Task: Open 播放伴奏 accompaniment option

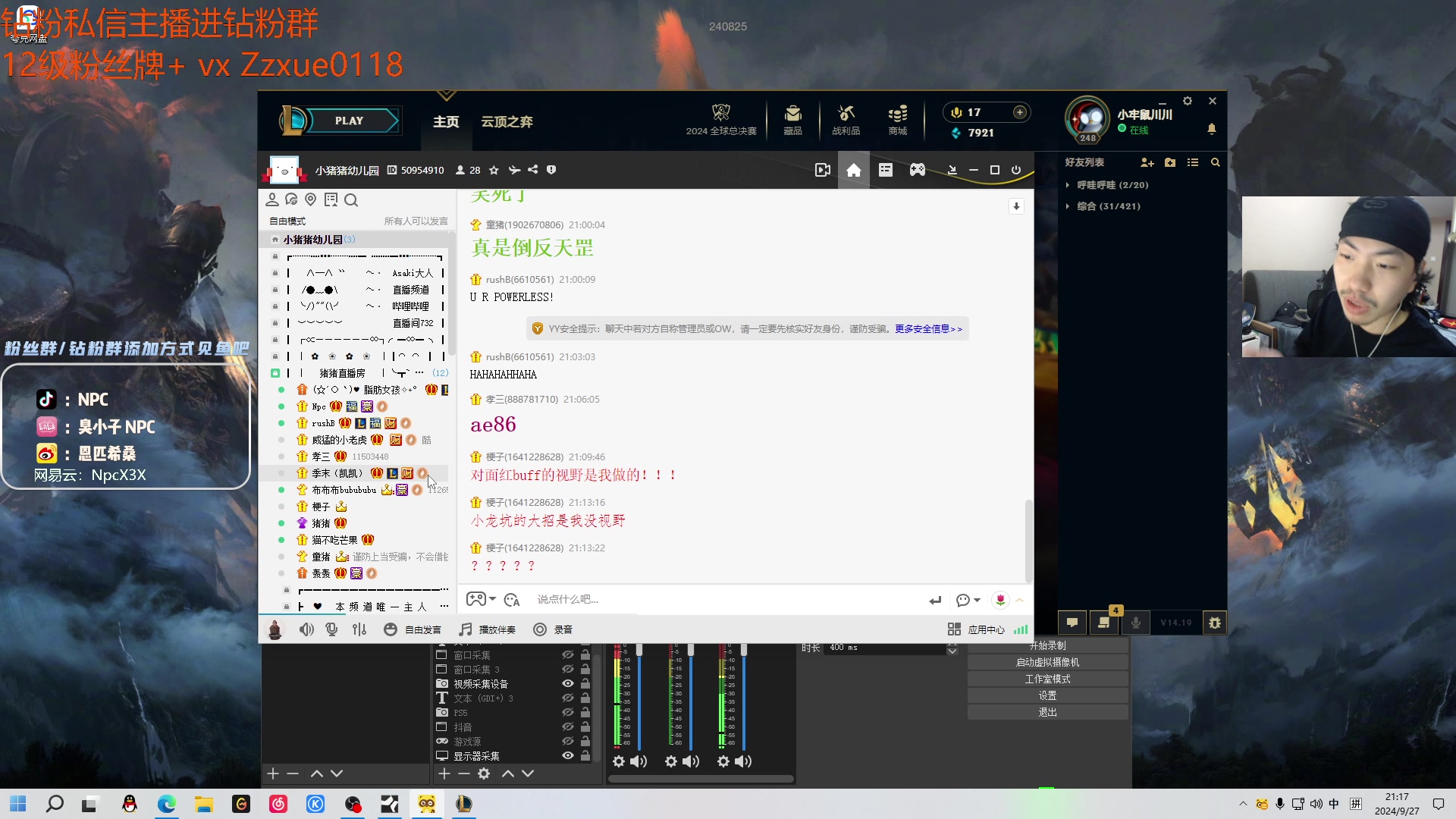Action: pyautogui.click(x=488, y=629)
